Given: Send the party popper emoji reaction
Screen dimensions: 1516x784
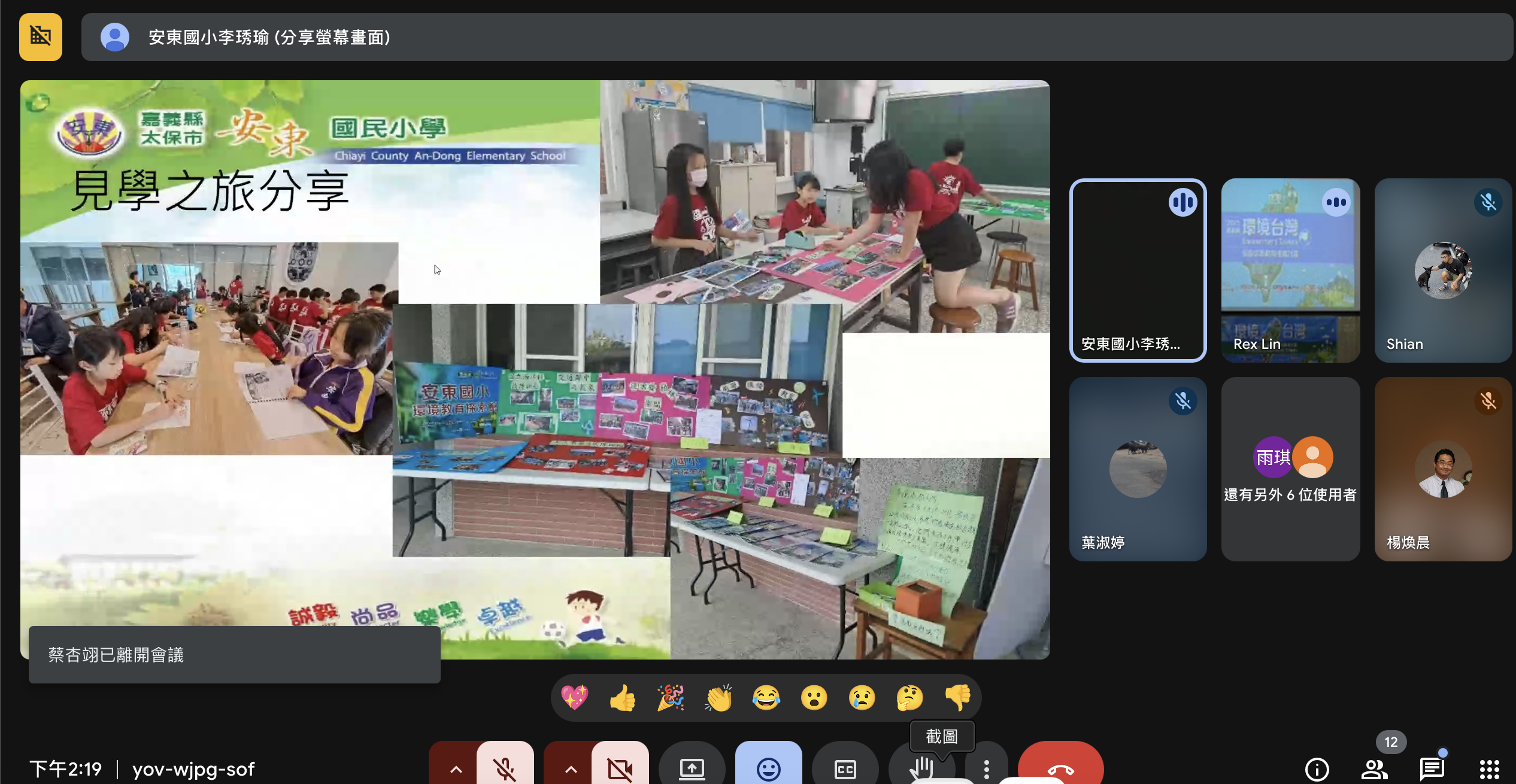Looking at the screenshot, I should (x=671, y=697).
